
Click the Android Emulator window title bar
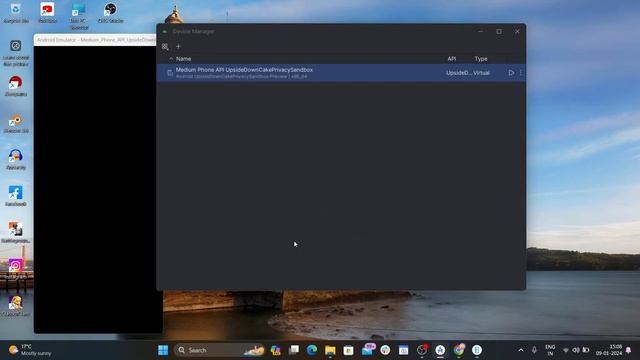96,40
